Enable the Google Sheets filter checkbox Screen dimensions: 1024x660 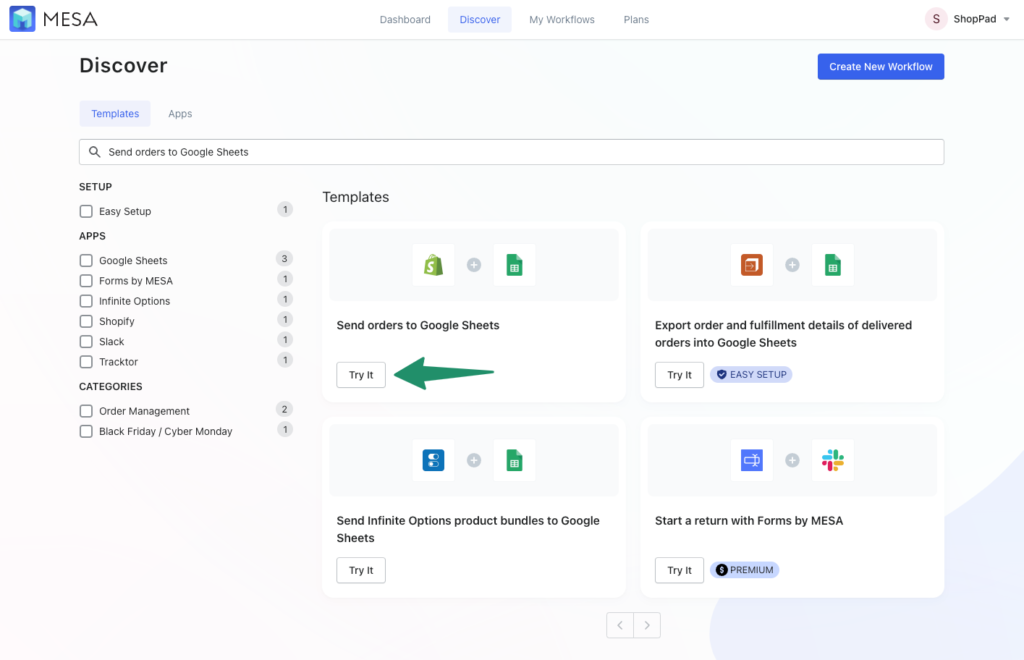point(86,260)
